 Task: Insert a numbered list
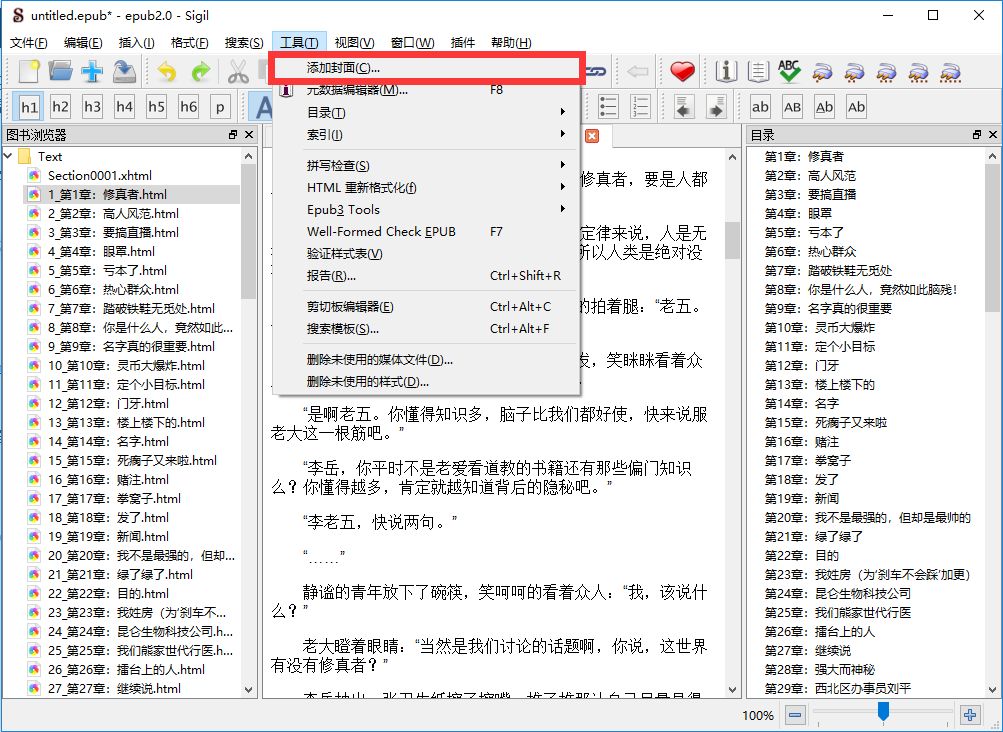[640, 107]
